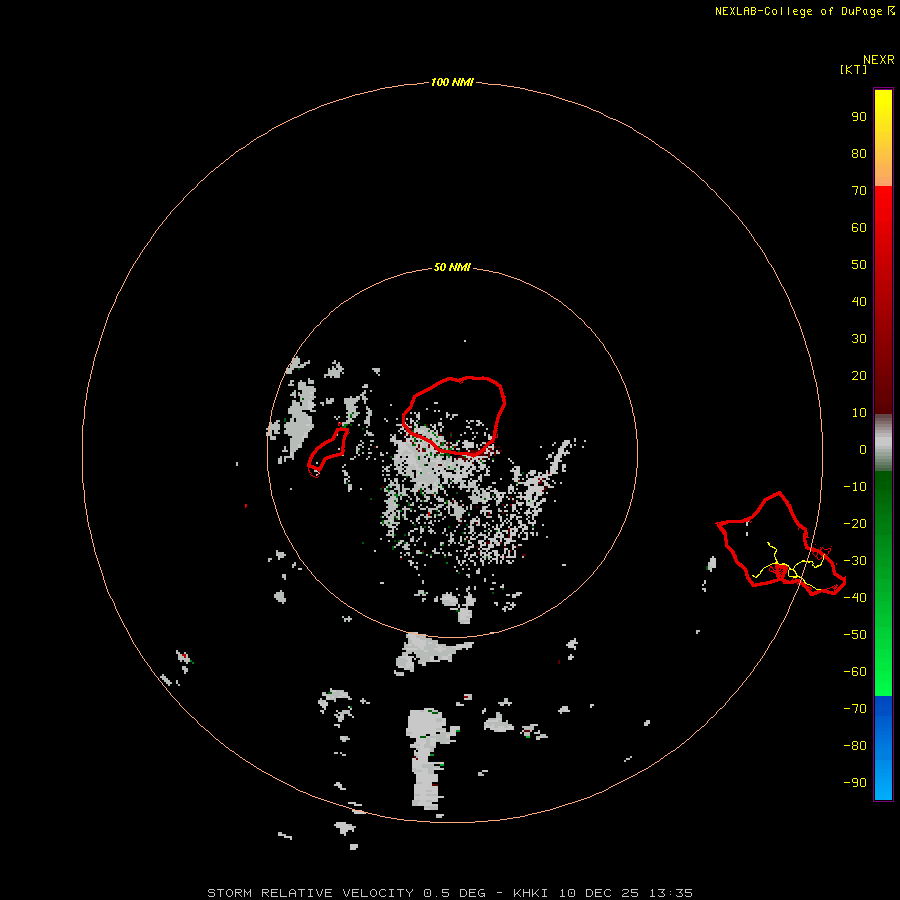The width and height of the screenshot is (900, 900).
Task: Click the -60 value on velocity scale
Action: (855, 672)
